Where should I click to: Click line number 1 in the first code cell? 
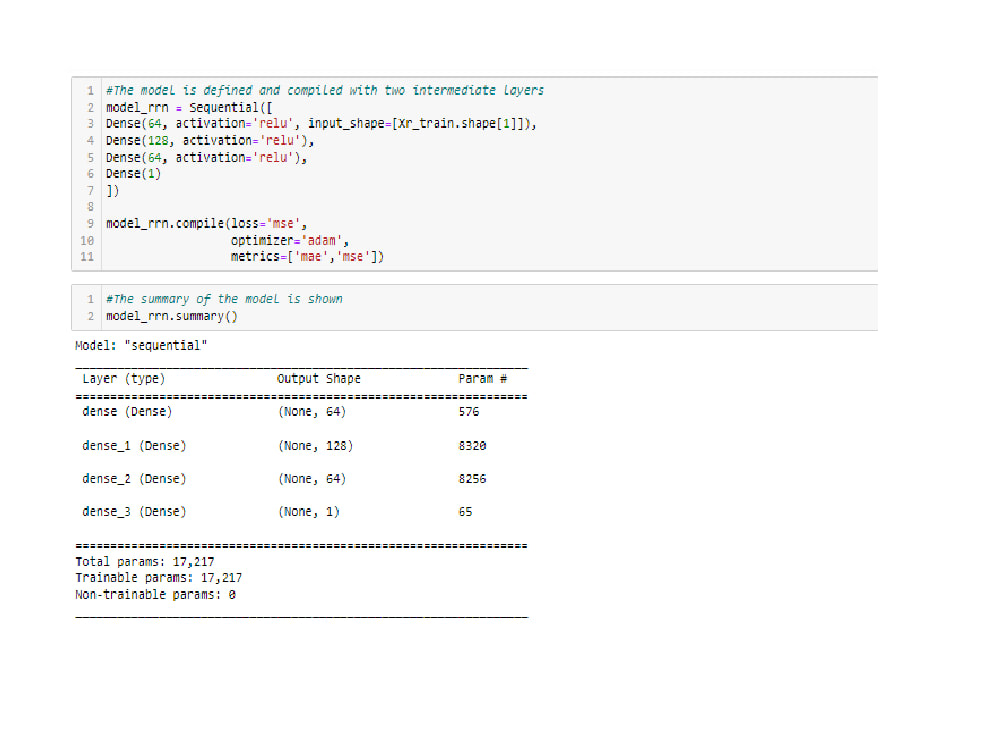click(x=90, y=90)
